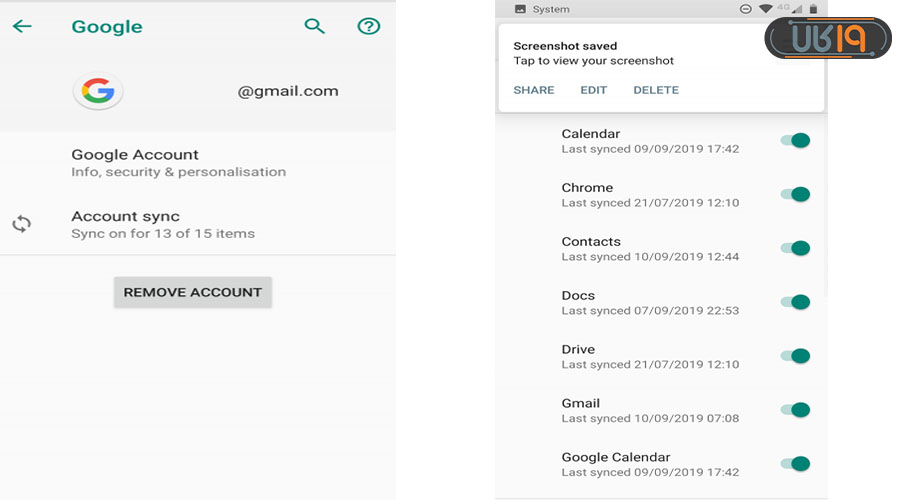
Task: Toggle Calendar sync switch off
Action: 795,141
